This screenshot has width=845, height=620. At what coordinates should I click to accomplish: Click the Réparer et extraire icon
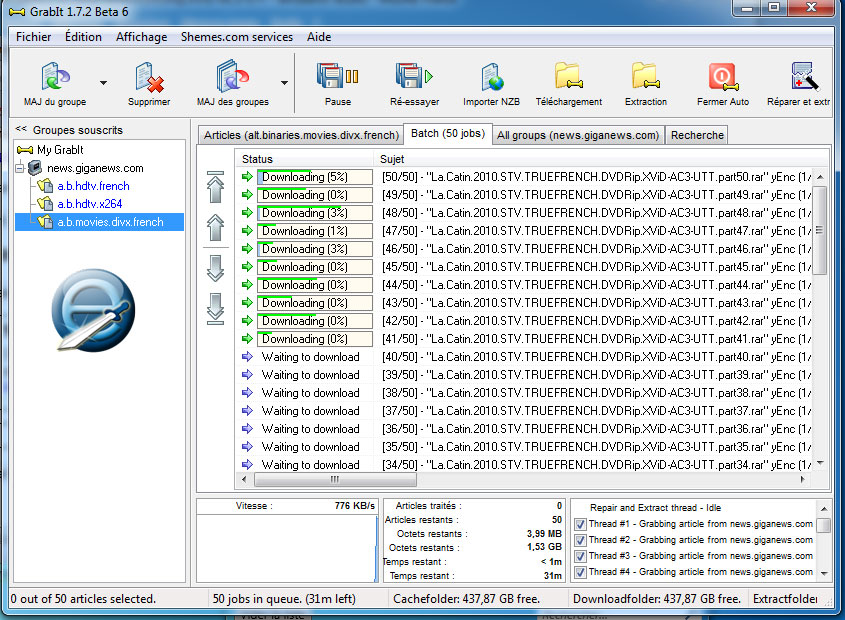[805, 75]
